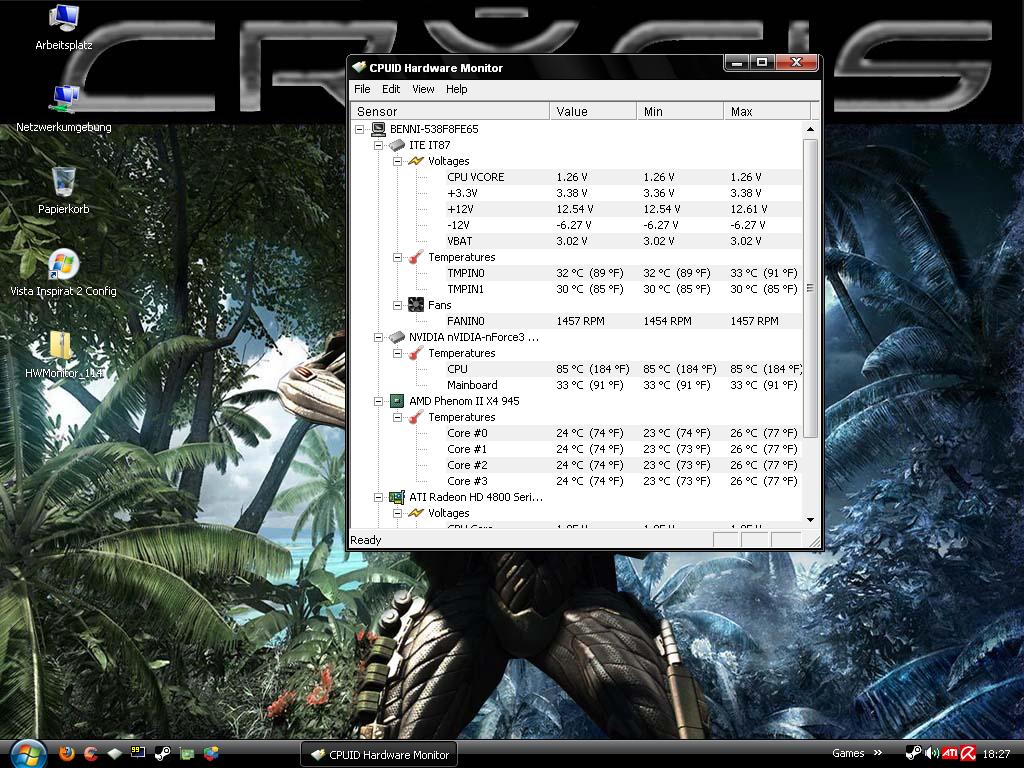The image size is (1024, 768).
Task: Collapse the BENNI-538F8FE65 root node
Action: point(359,129)
